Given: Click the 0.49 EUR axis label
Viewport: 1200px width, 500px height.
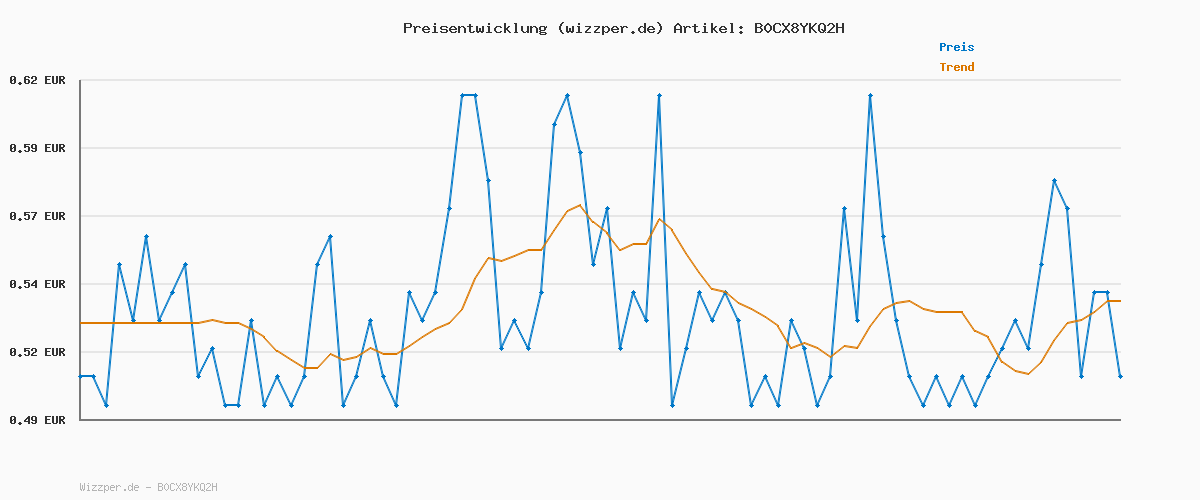Looking at the screenshot, I should pos(37,420).
